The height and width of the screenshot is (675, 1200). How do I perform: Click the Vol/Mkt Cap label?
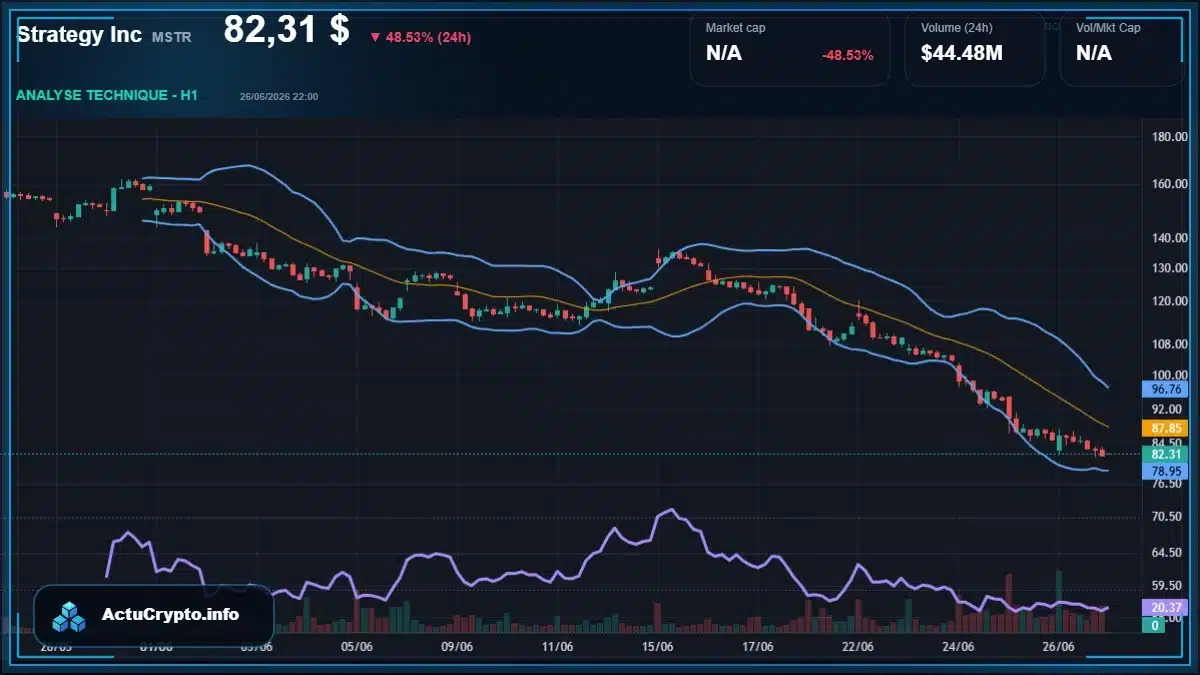(1108, 28)
